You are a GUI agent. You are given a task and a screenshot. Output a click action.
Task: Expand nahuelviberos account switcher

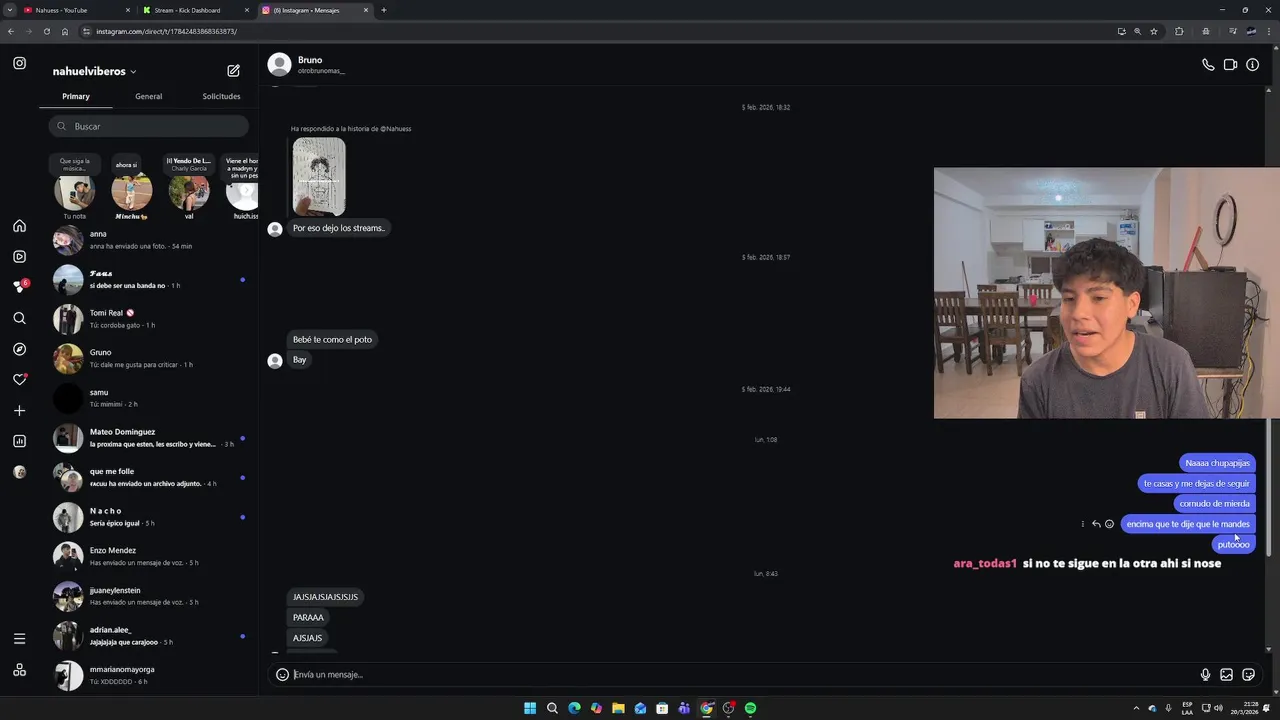coord(95,71)
